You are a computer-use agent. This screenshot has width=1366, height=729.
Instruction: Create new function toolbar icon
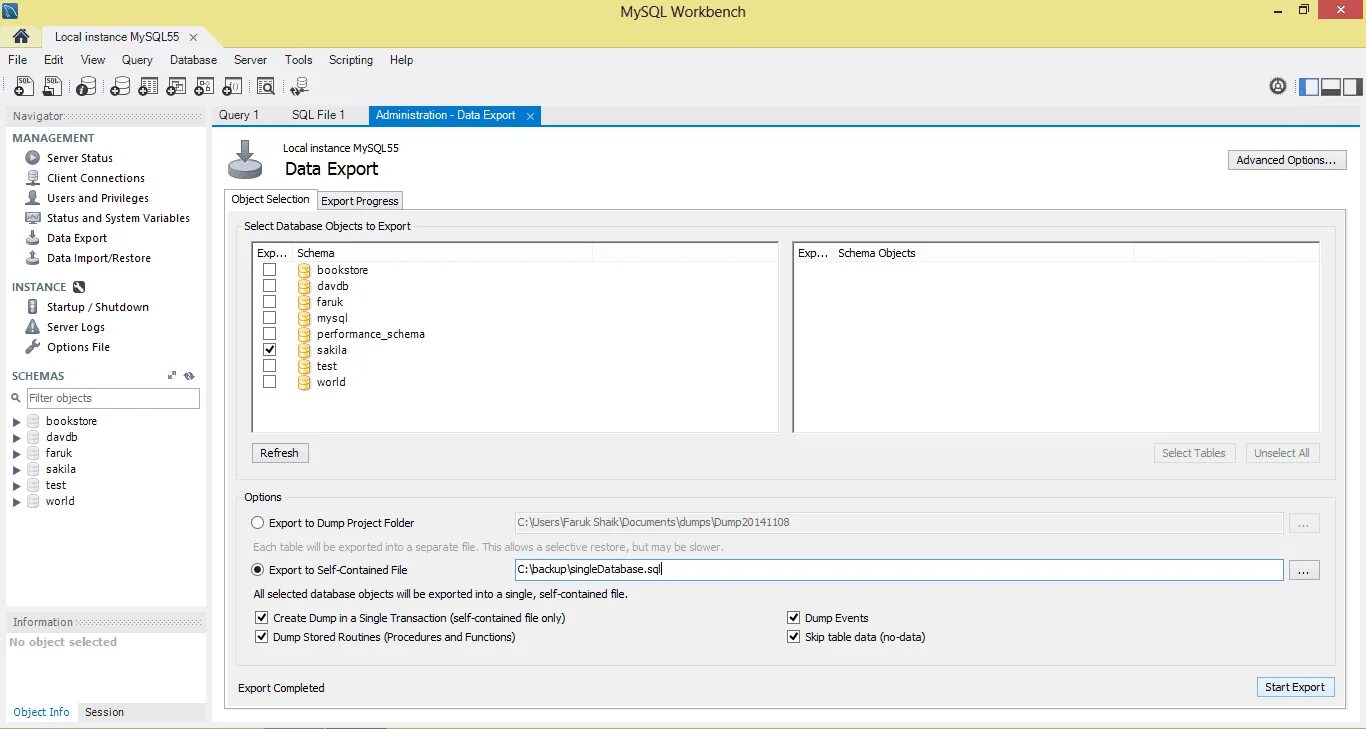pyautogui.click(x=232, y=87)
